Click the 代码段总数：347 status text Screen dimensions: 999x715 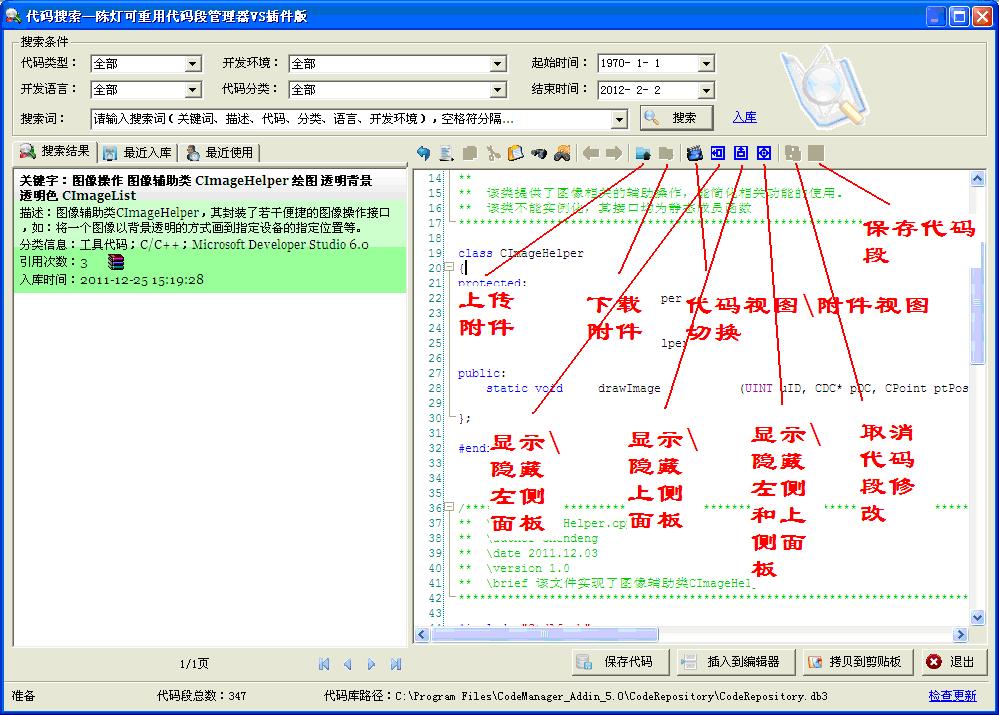click(x=201, y=696)
